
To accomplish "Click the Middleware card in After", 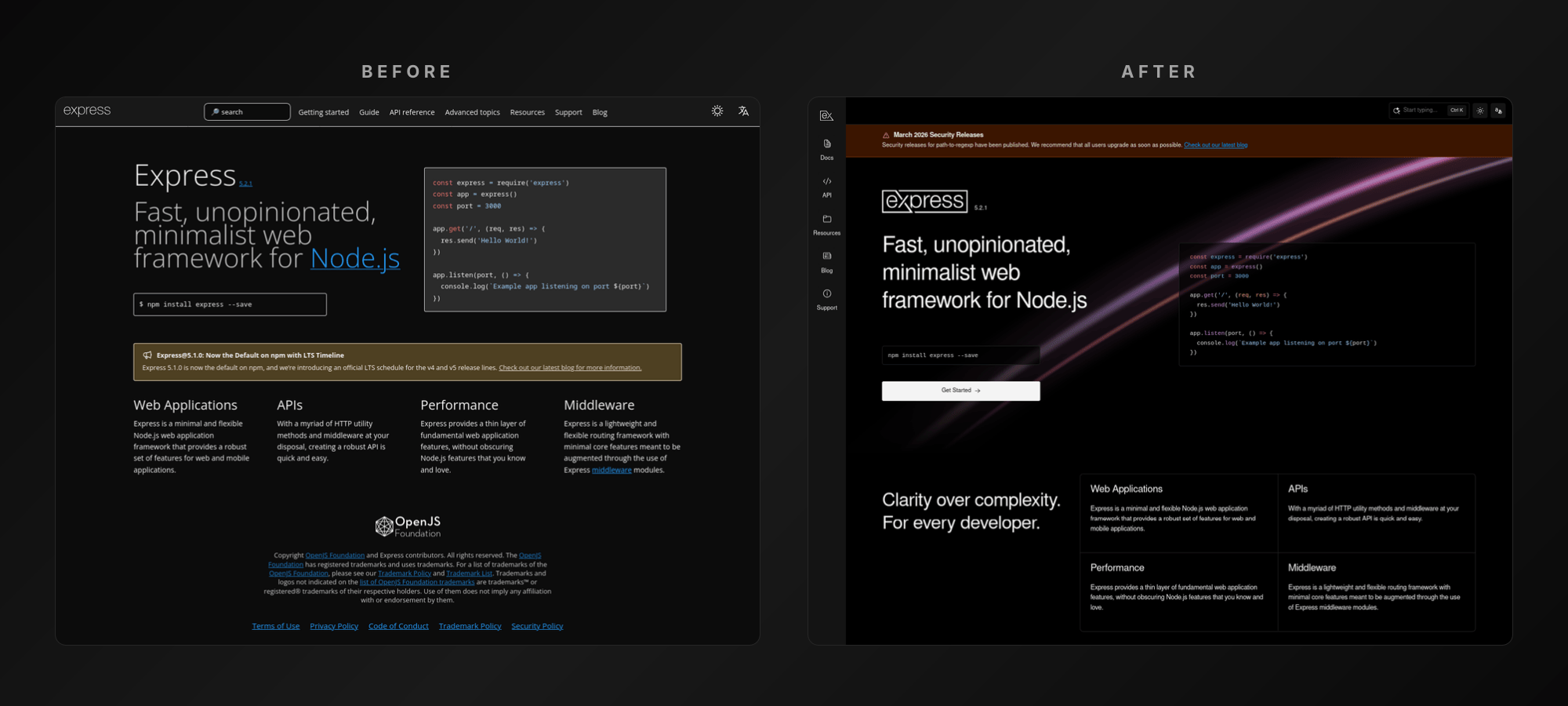I will (1377, 591).
